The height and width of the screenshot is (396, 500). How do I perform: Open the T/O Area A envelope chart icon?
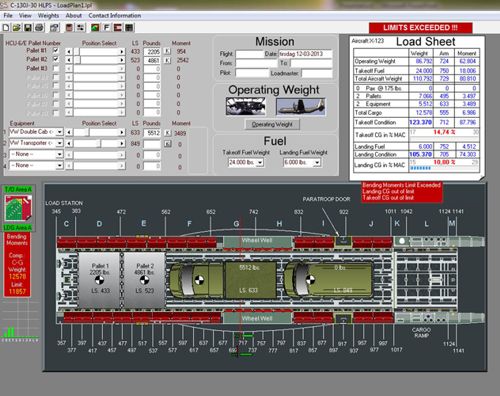point(18,208)
